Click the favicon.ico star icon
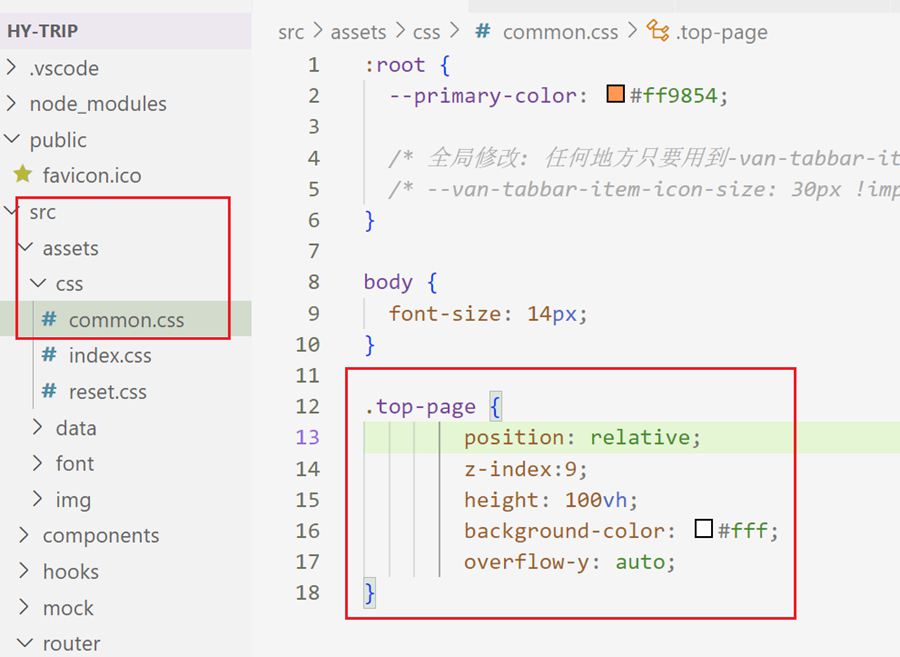The image size is (900, 657). [x=22, y=175]
